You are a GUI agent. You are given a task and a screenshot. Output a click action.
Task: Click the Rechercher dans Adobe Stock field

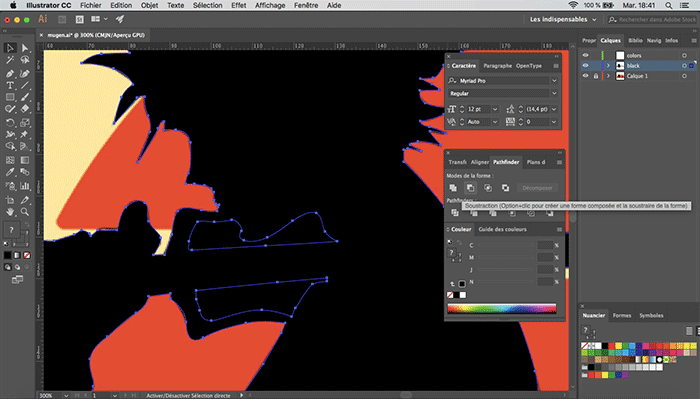point(652,19)
